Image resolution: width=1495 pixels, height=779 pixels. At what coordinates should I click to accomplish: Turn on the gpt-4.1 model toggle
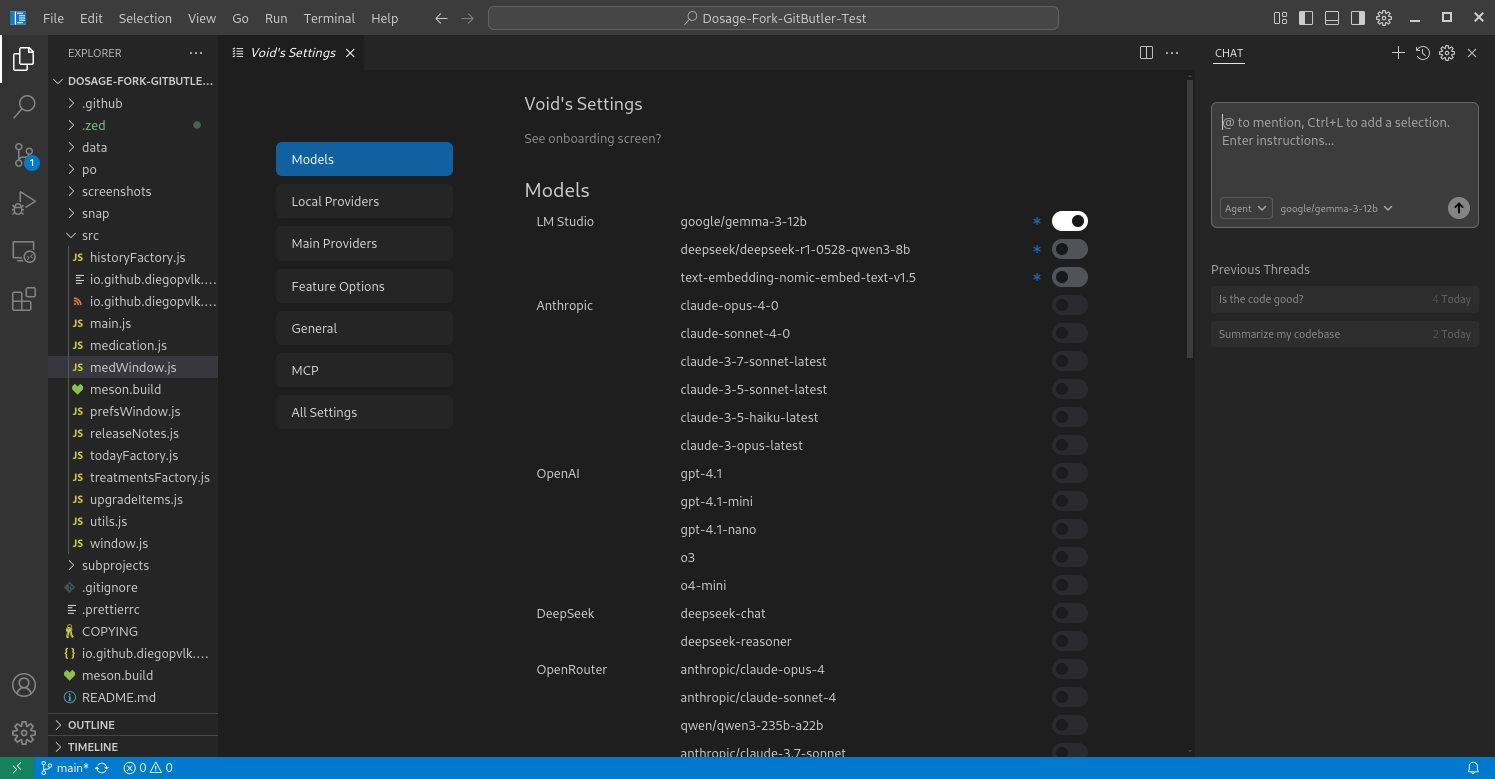click(x=1069, y=473)
